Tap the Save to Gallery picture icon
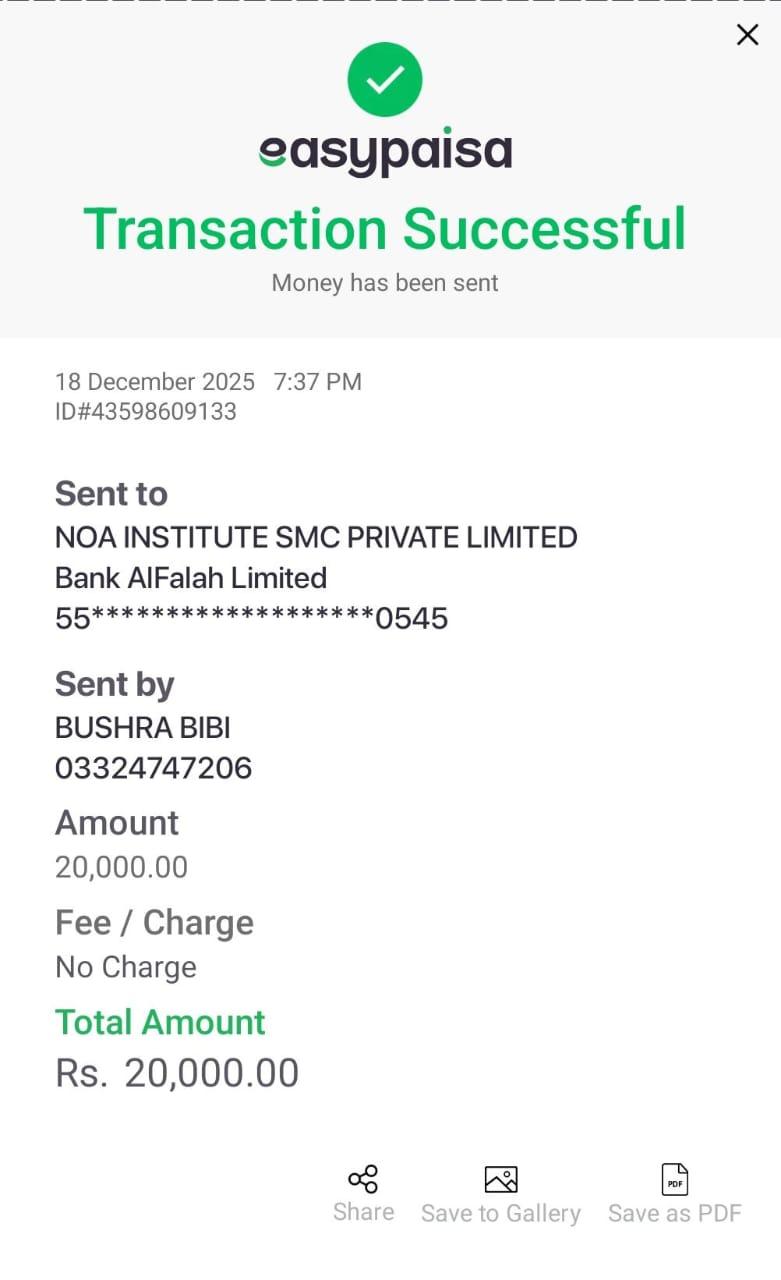 (x=500, y=1179)
